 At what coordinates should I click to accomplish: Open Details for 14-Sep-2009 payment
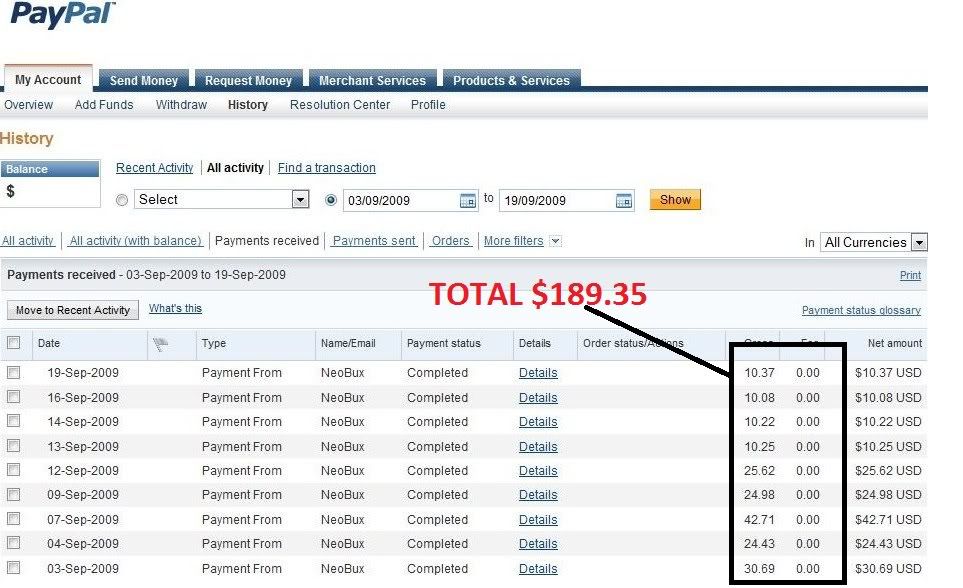tap(538, 421)
